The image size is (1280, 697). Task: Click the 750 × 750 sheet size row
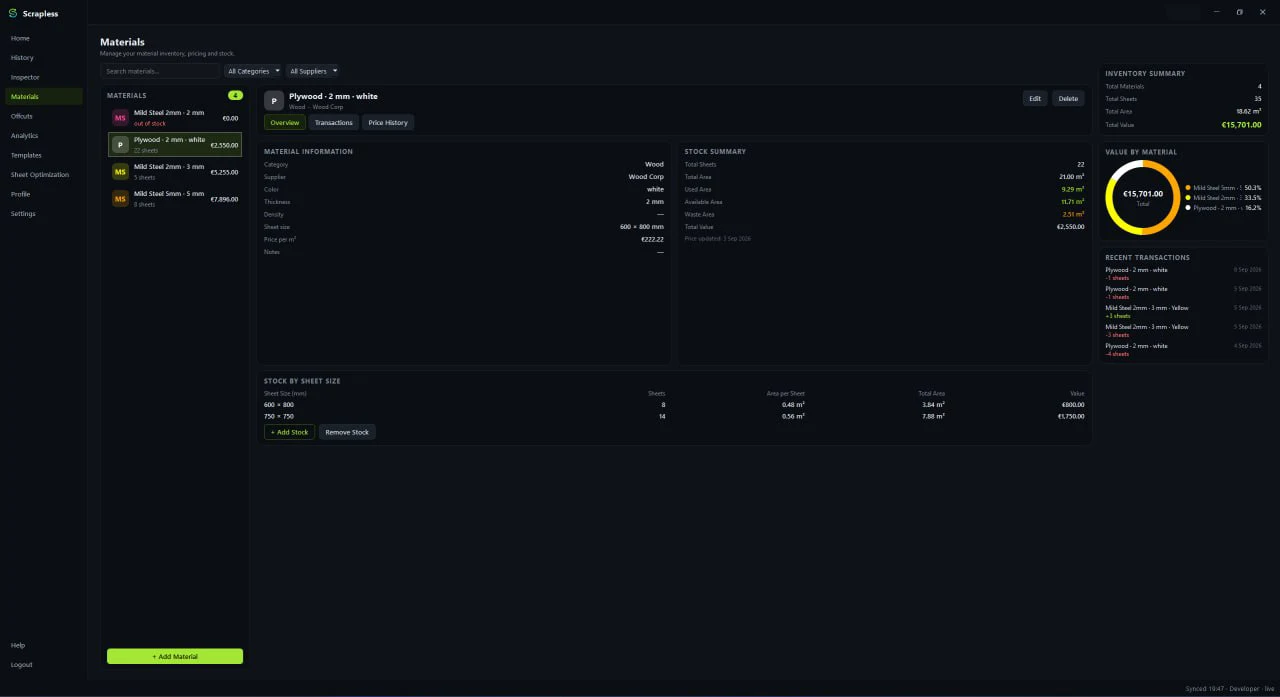[674, 416]
